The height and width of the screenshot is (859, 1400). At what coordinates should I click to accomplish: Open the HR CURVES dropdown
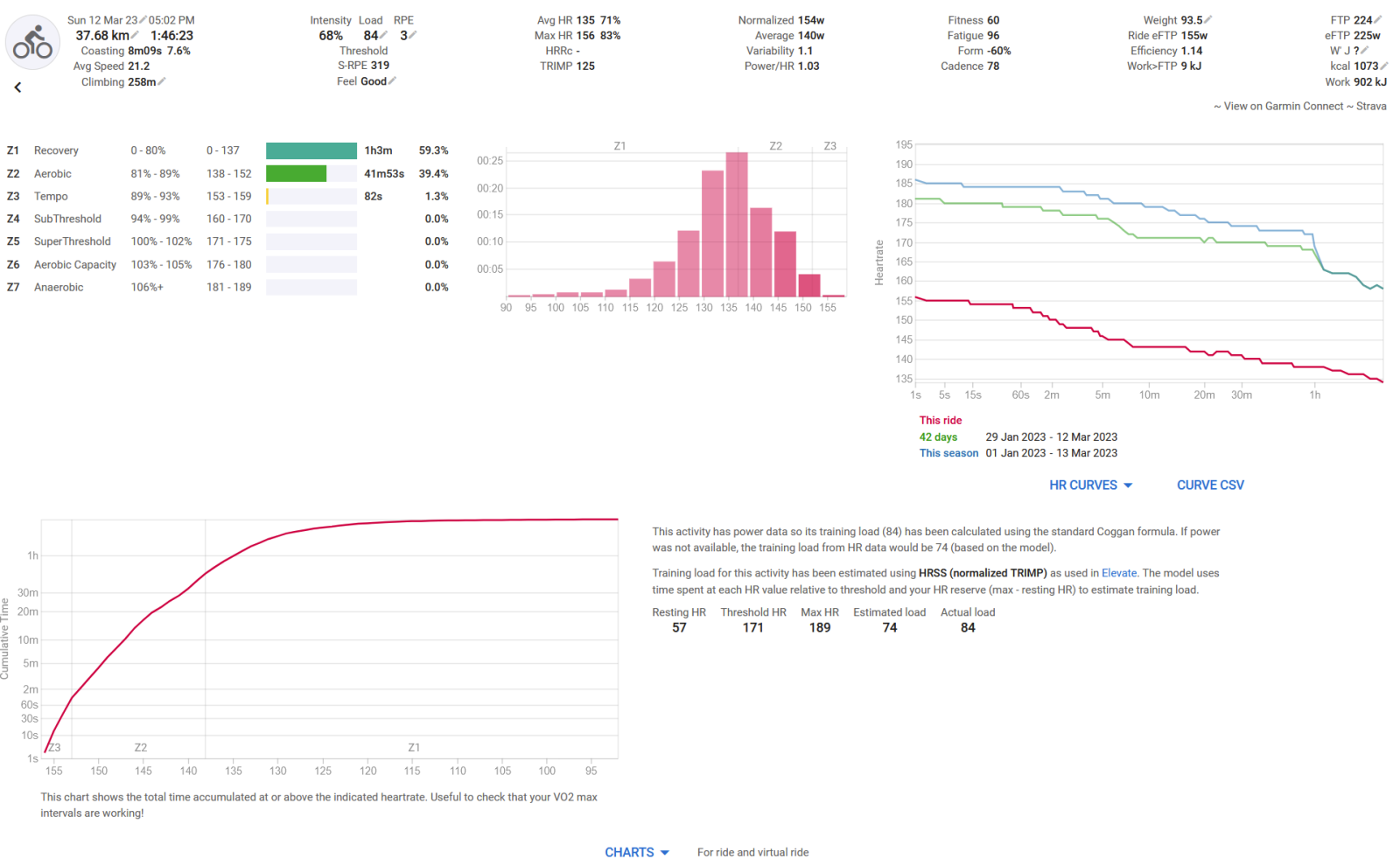(1090, 485)
